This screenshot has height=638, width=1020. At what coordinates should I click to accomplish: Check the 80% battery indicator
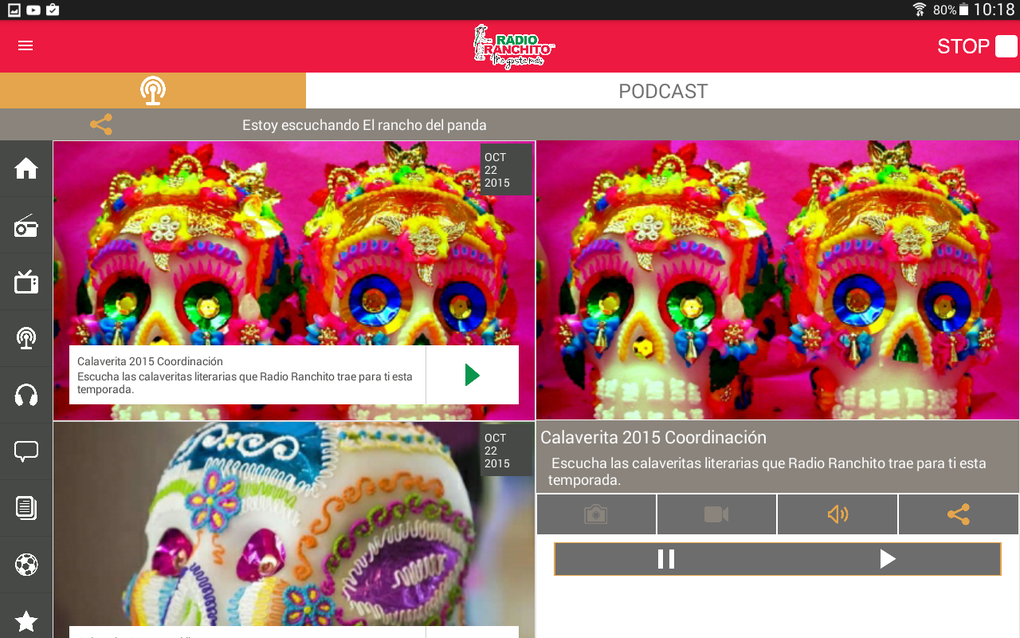tap(950, 10)
